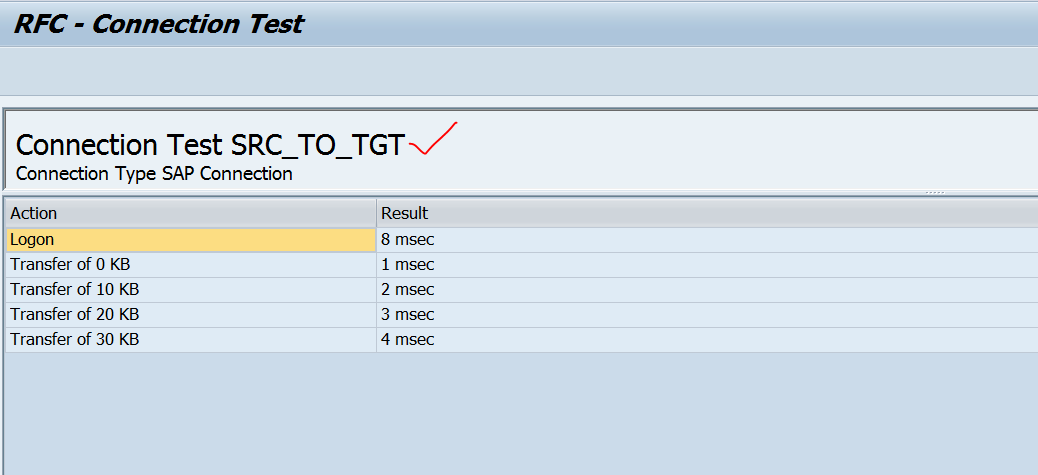
Task: Select the highlighted Logon row cell
Action: tap(190, 239)
